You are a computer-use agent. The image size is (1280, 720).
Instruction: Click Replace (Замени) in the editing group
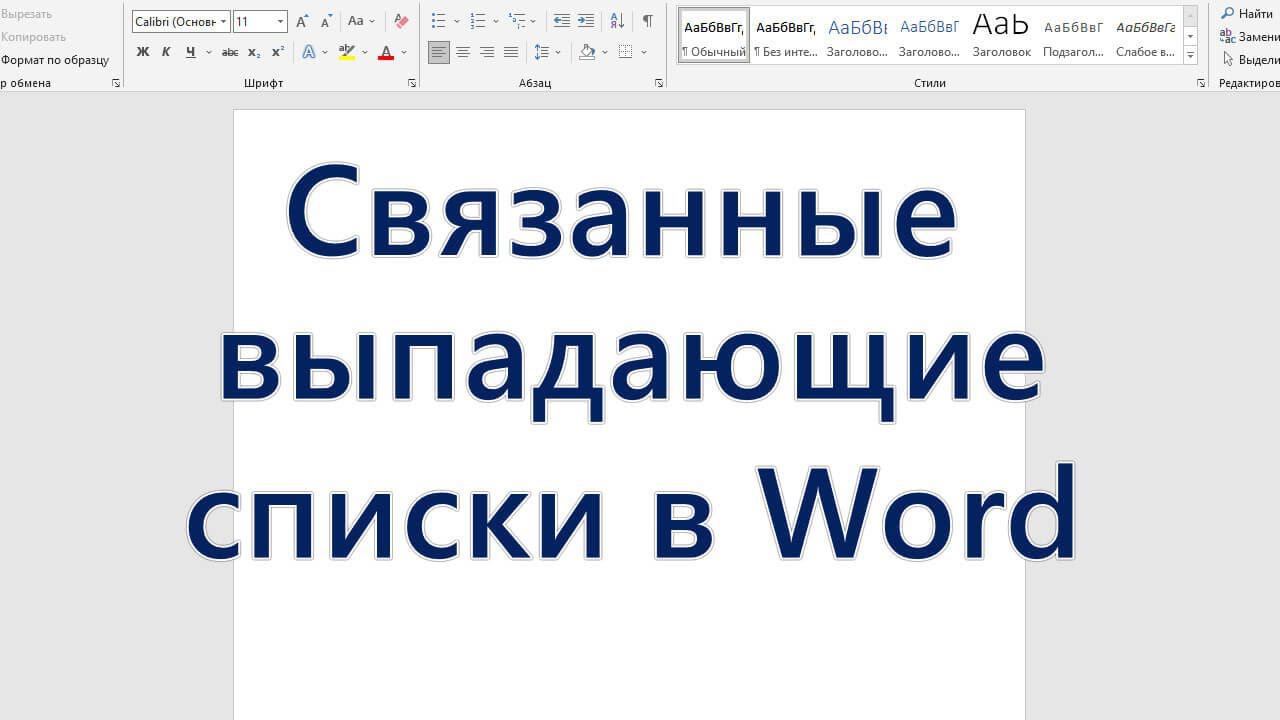click(1249, 36)
